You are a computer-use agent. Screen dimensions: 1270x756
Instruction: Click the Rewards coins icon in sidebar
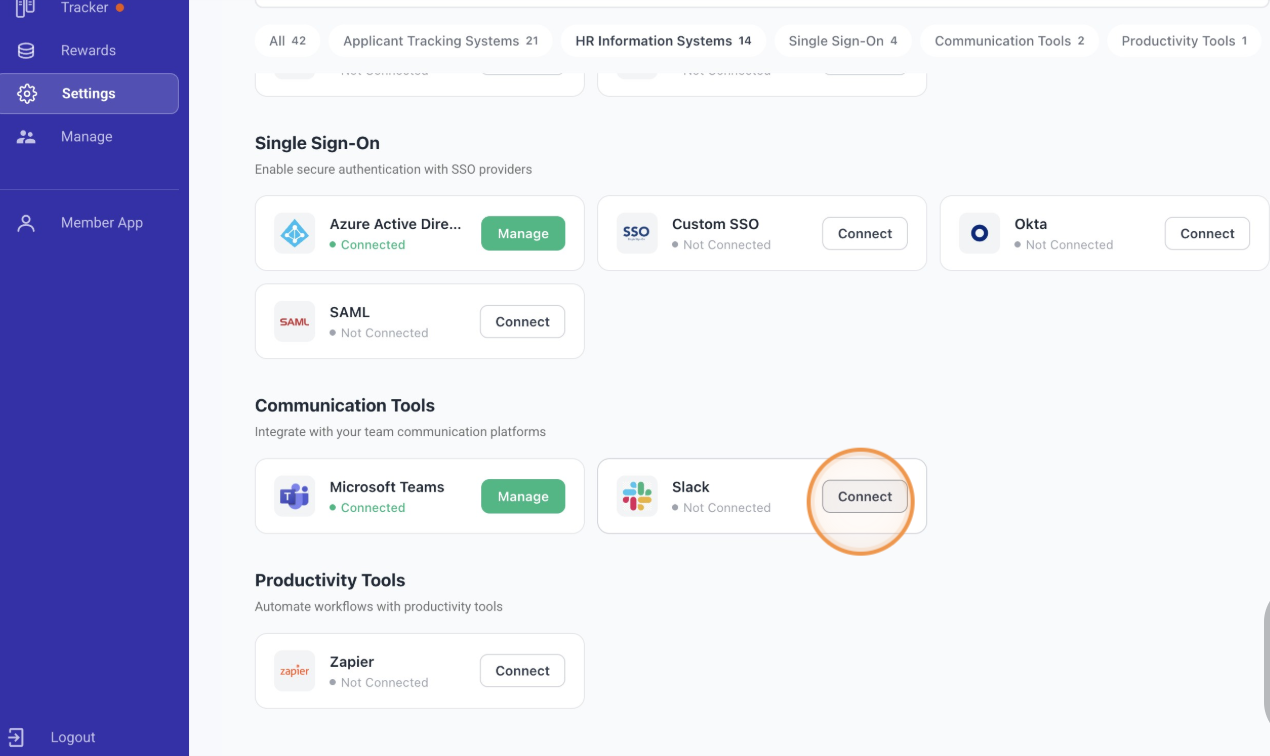(26, 50)
